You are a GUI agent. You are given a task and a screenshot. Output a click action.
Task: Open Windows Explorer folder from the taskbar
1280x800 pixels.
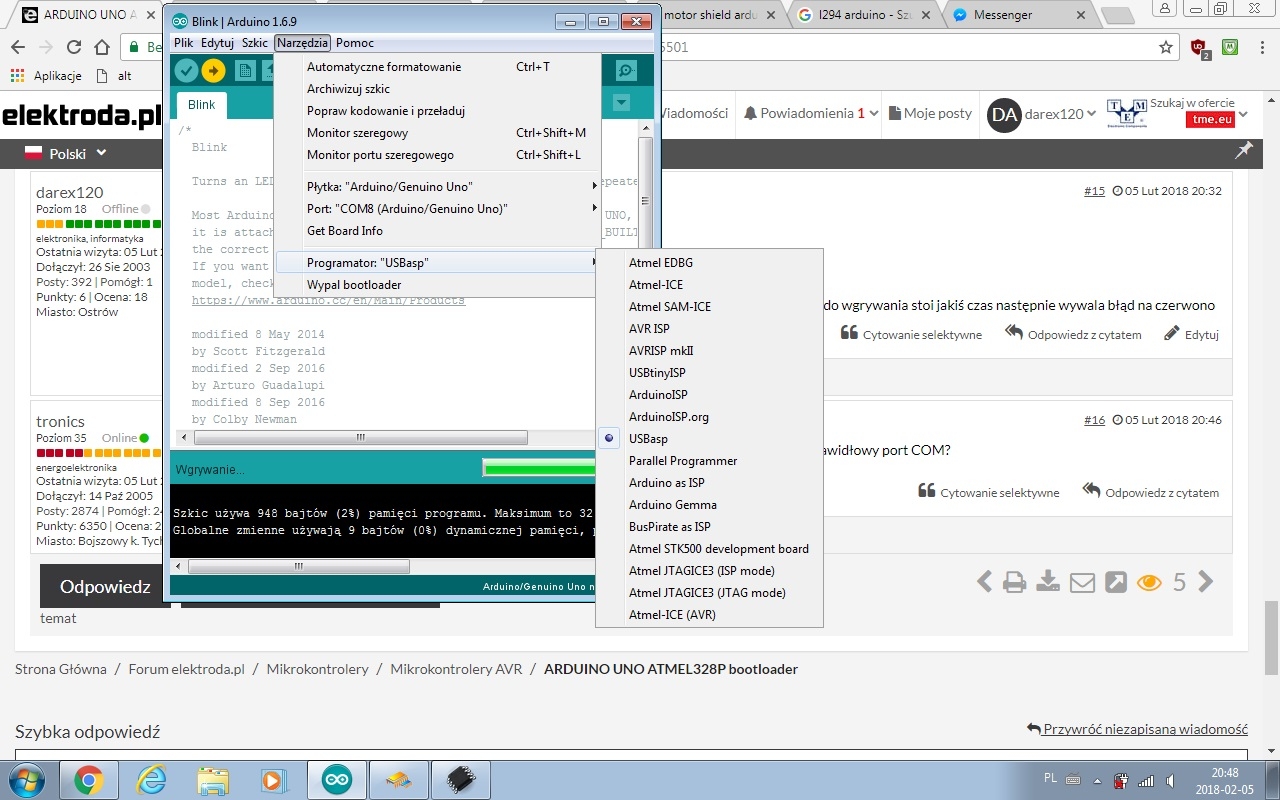coord(212,780)
